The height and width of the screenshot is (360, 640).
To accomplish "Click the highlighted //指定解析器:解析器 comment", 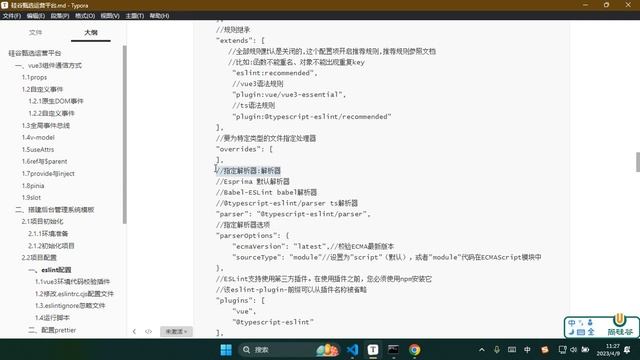I will click(248, 171).
